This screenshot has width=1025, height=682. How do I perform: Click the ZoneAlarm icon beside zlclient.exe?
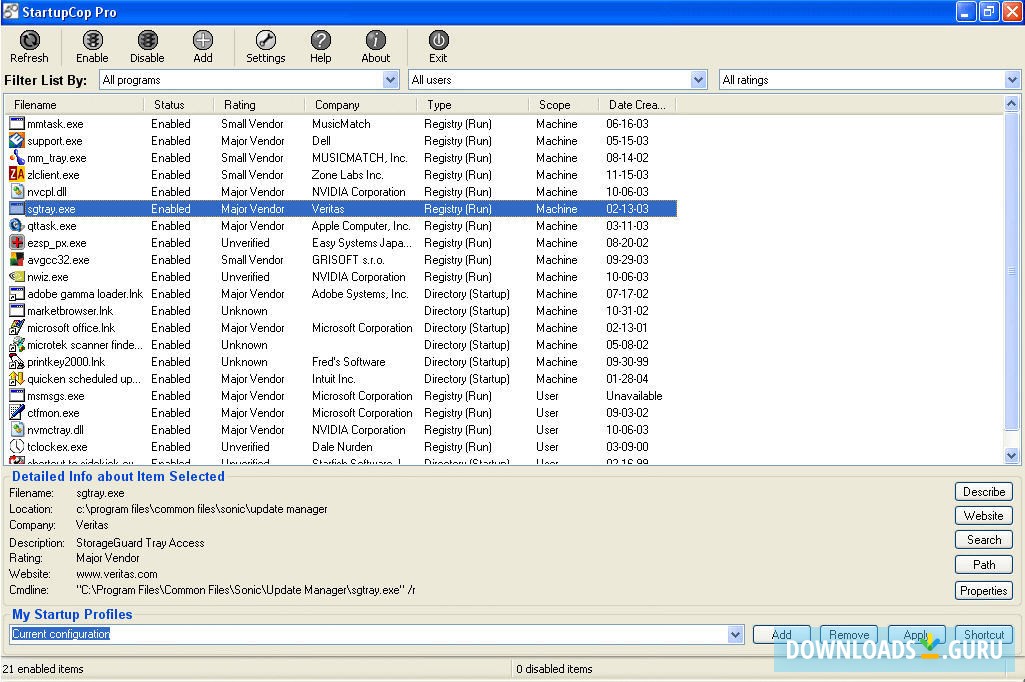coord(16,174)
